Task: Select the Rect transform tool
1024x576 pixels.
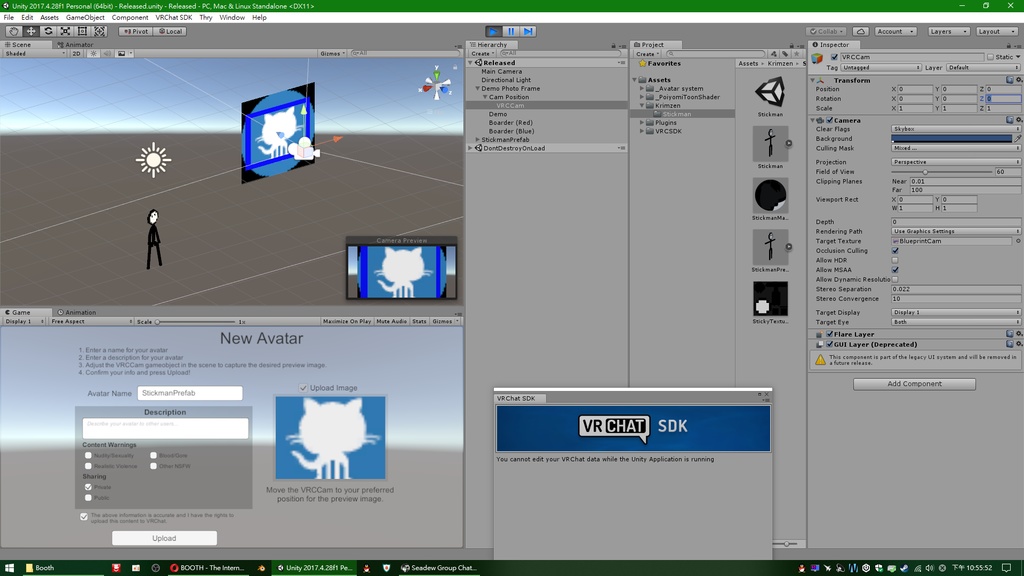Action: tap(84, 31)
